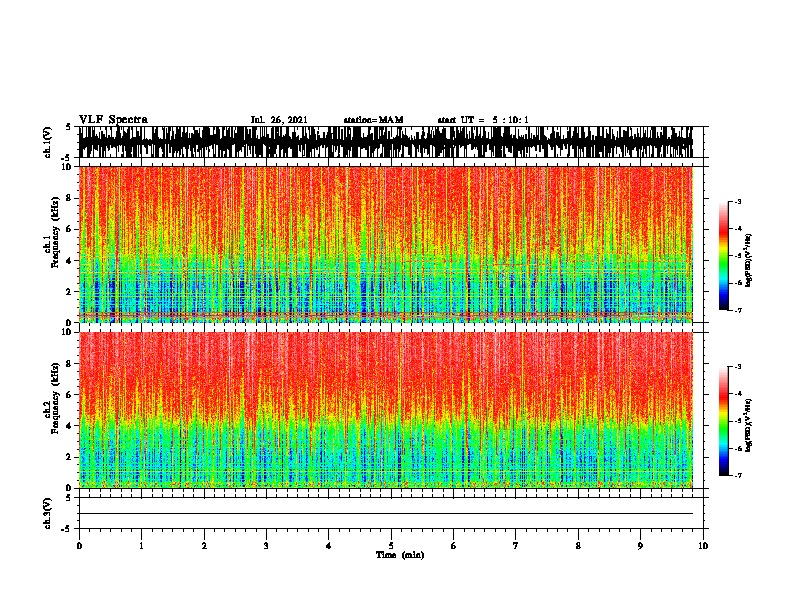
Task: Click the ch.1(V) waveform axis label
Action: [48, 142]
